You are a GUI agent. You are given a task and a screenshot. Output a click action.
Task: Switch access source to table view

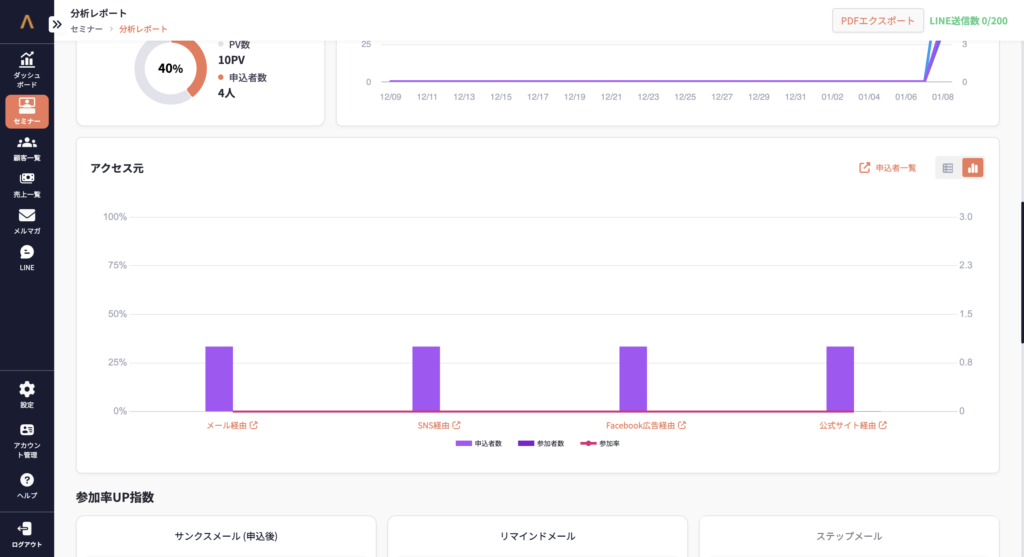pos(948,168)
